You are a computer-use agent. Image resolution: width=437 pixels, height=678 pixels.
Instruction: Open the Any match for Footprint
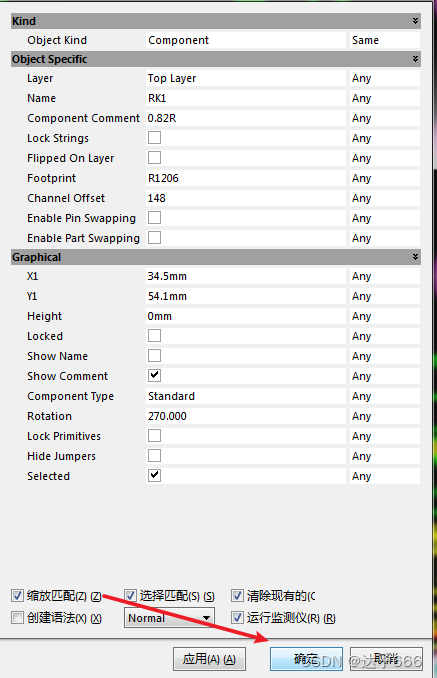(385, 178)
